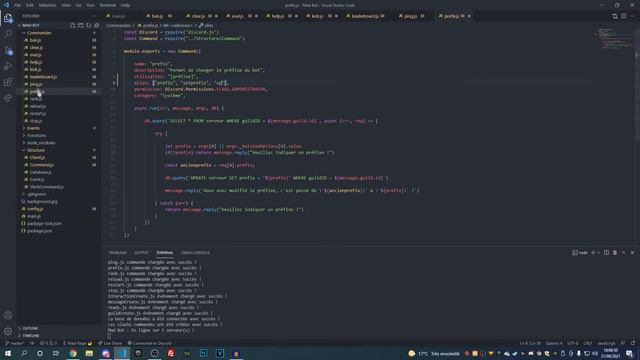Open Windows Task View

(56, 353)
